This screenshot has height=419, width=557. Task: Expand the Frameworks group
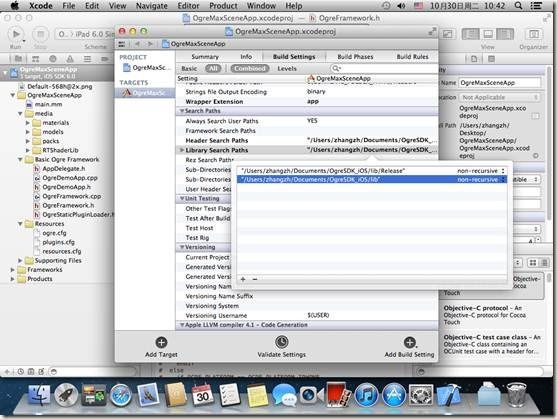pos(12,270)
